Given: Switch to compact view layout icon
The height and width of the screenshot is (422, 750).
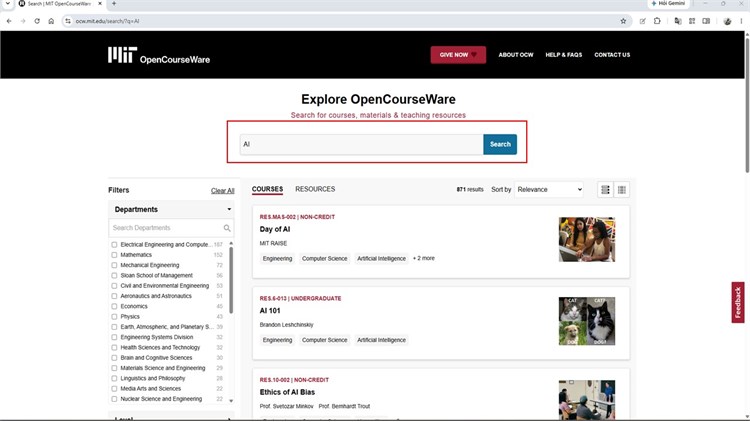Looking at the screenshot, I should 622,189.
